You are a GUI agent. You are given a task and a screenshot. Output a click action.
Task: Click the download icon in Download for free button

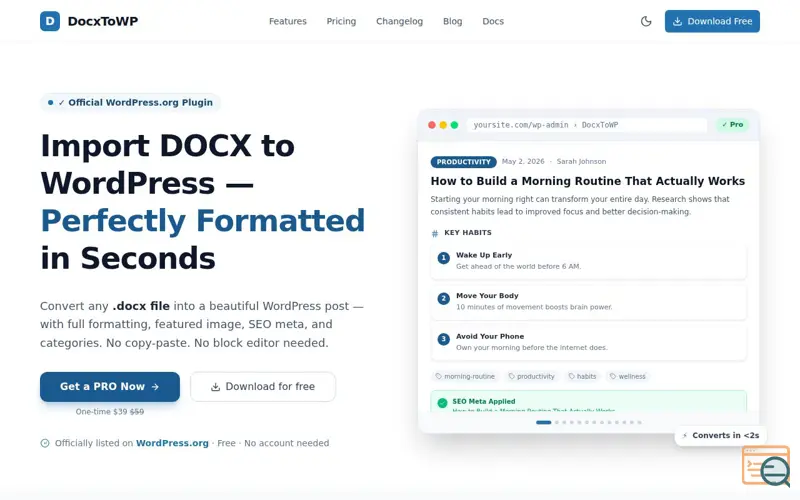point(215,387)
